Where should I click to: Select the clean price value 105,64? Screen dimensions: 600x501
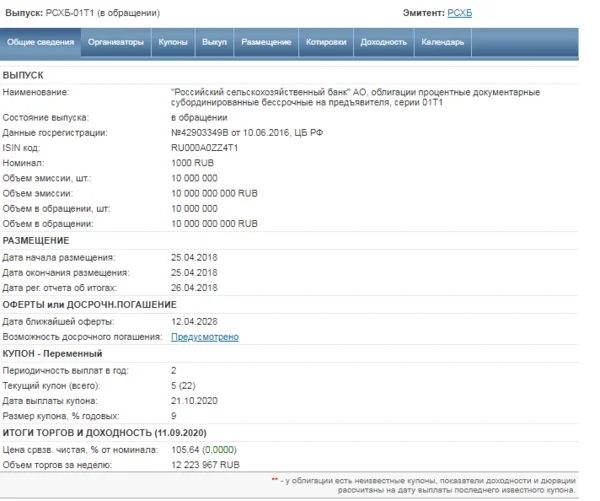tap(185, 450)
